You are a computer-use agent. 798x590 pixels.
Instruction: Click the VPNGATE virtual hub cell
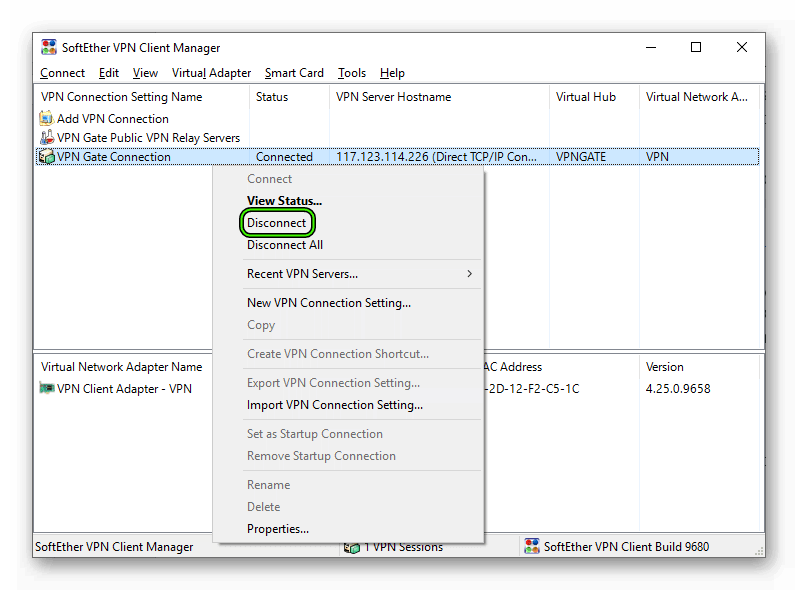pyautogui.click(x=581, y=157)
